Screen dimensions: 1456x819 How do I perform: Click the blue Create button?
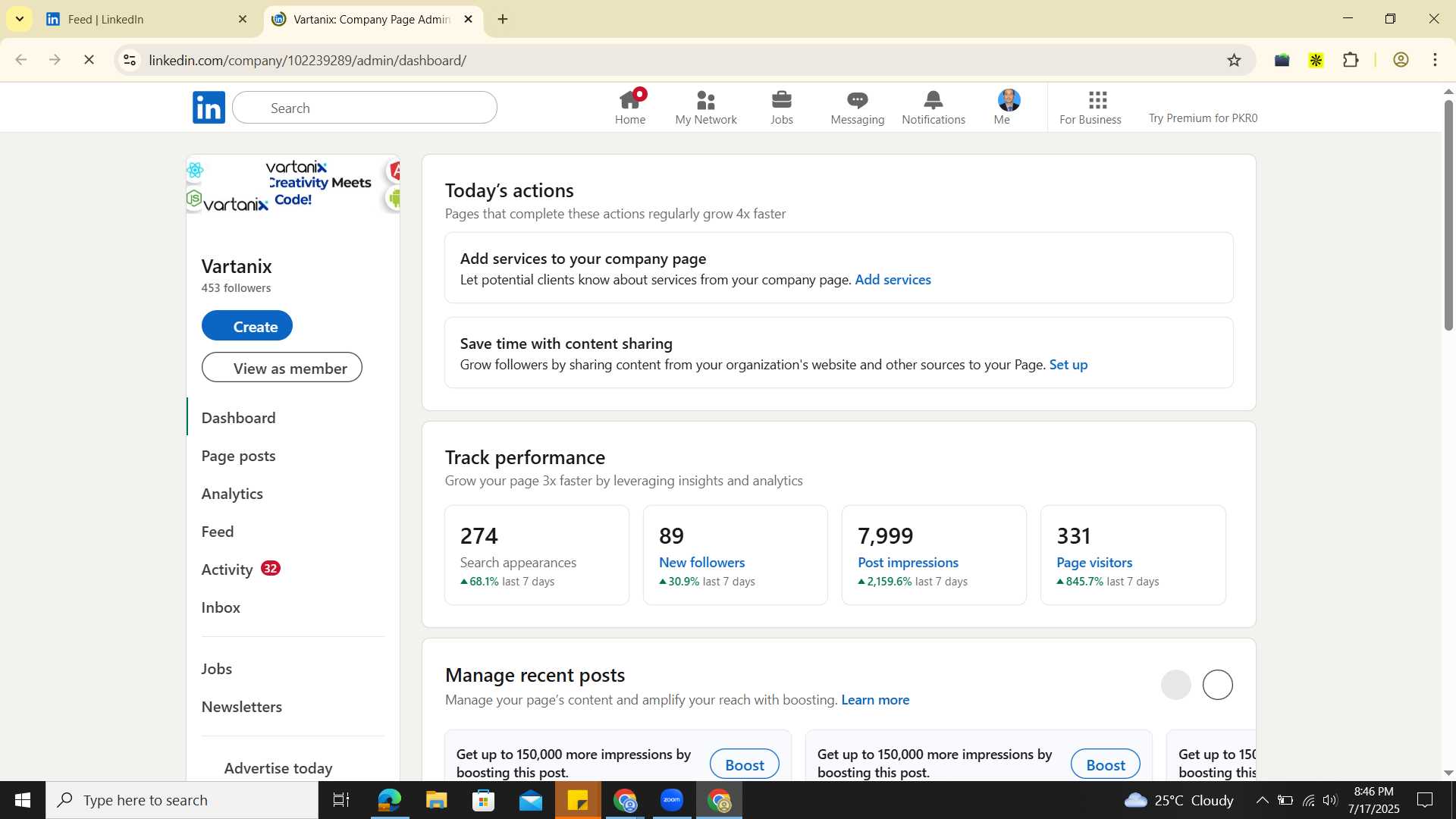247,326
